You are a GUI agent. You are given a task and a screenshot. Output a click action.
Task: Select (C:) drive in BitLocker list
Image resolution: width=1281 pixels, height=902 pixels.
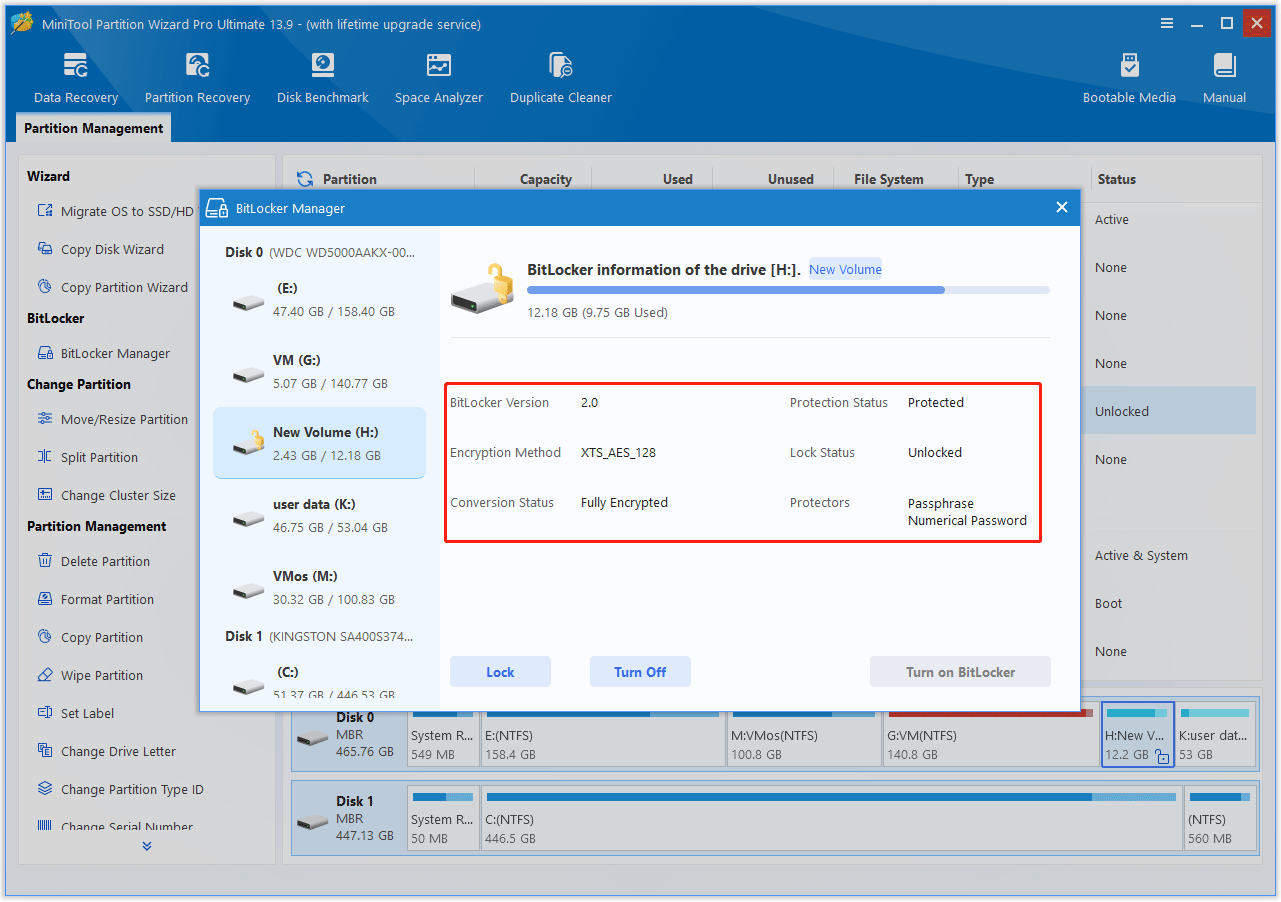[x=320, y=680]
